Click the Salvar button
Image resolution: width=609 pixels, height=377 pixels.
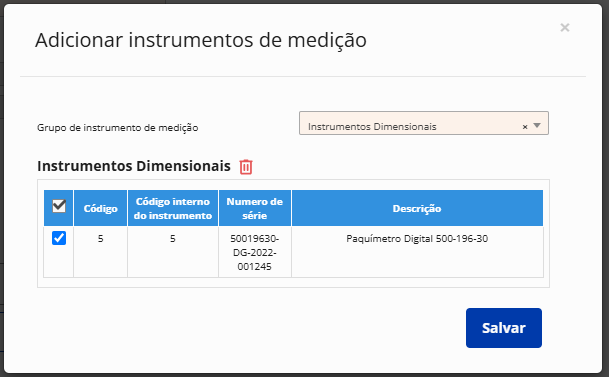pos(504,328)
